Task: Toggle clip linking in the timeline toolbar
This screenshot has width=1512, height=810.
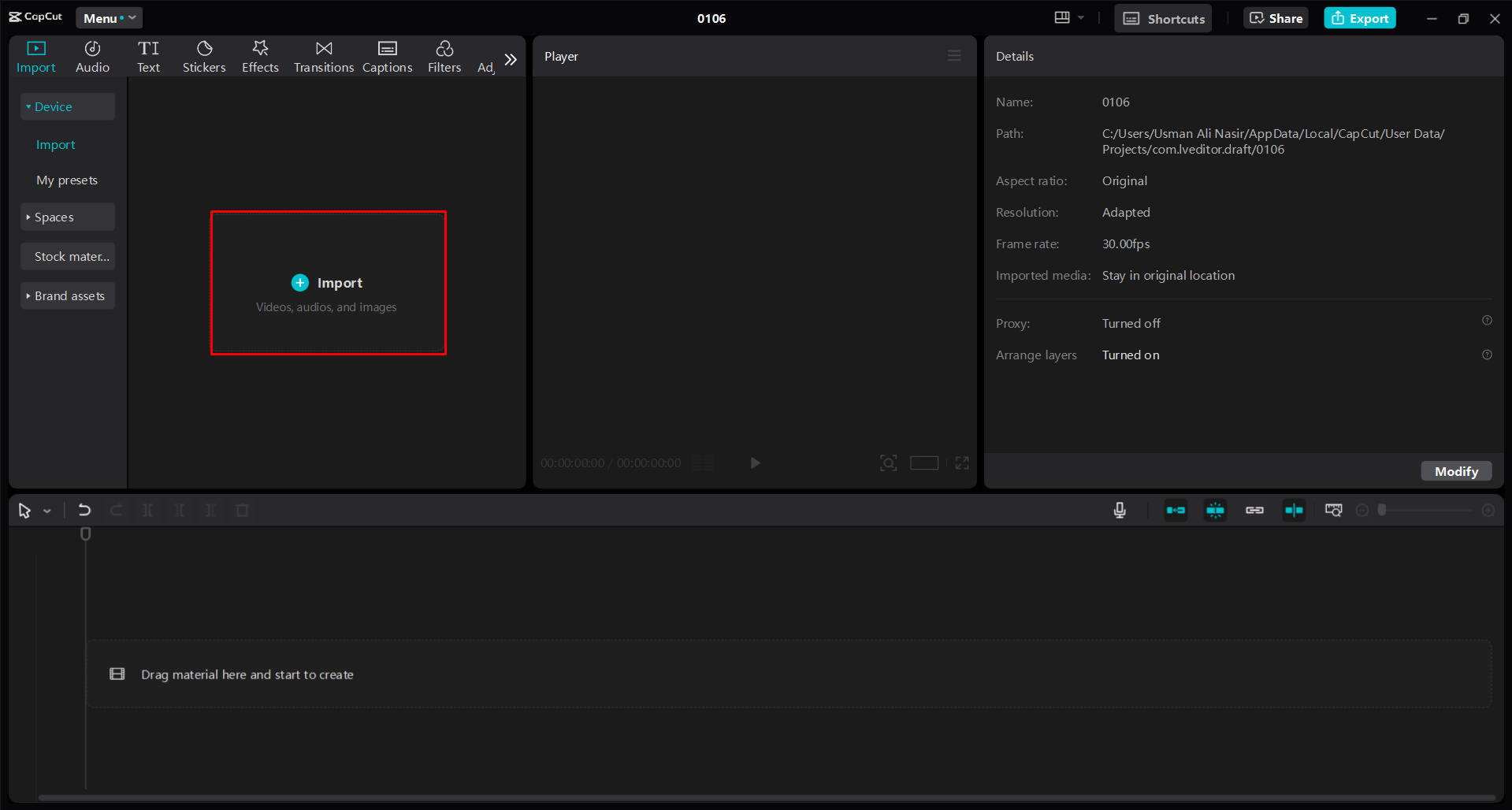Action: click(x=1254, y=510)
